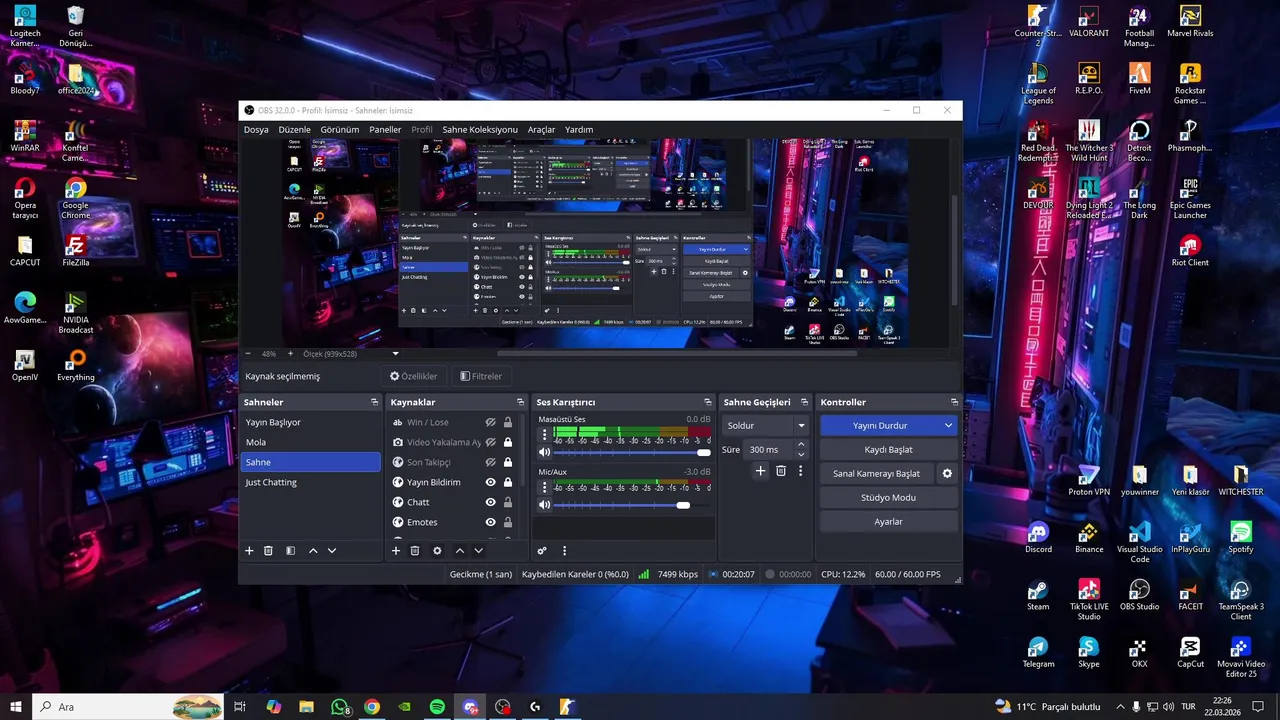Open the Görünüm menu
The image size is (1280, 720).
click(x=339, y=130)
